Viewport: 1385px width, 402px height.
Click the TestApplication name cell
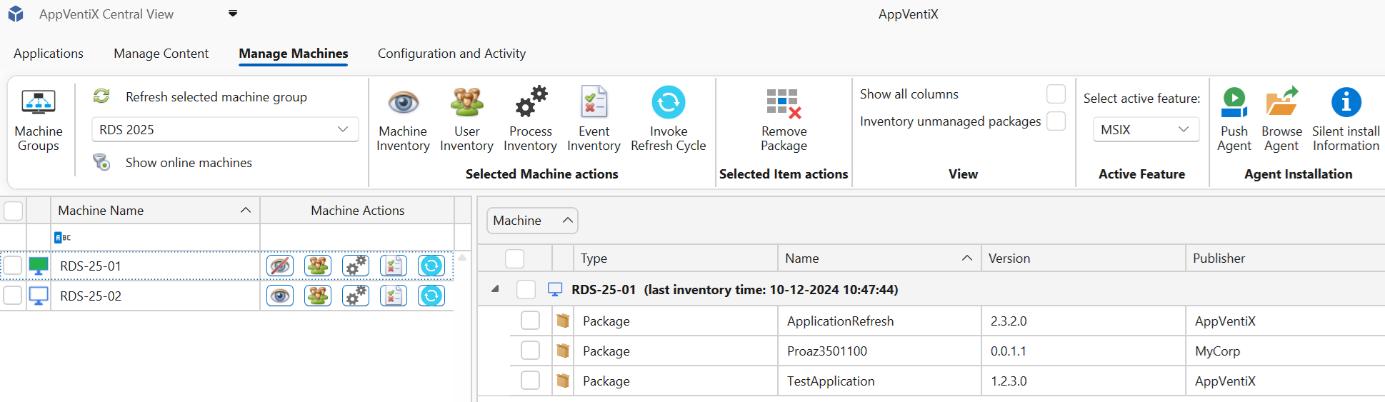[878, 381]
